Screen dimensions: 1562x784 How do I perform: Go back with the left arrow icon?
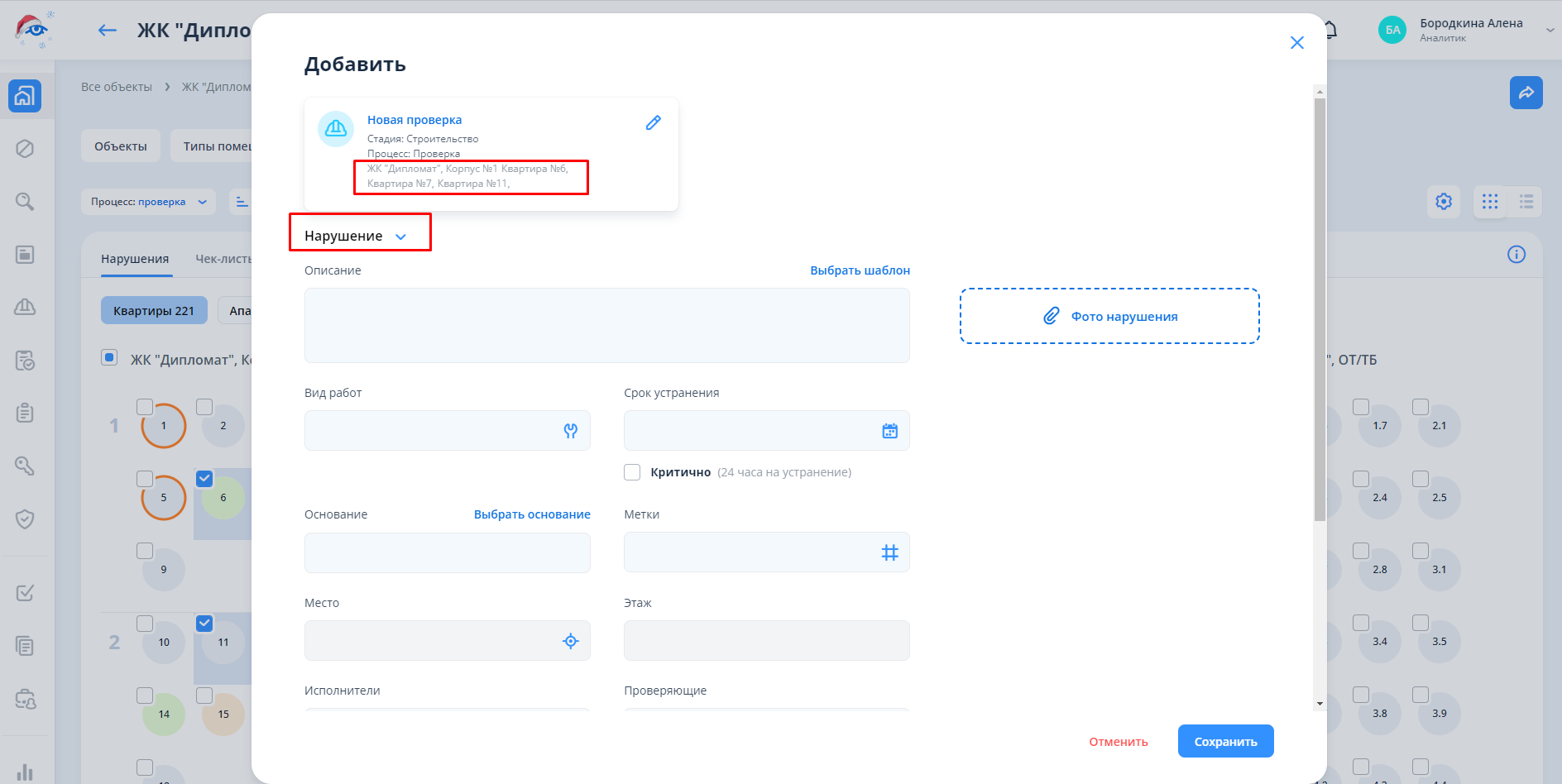(x=108, y=31)
